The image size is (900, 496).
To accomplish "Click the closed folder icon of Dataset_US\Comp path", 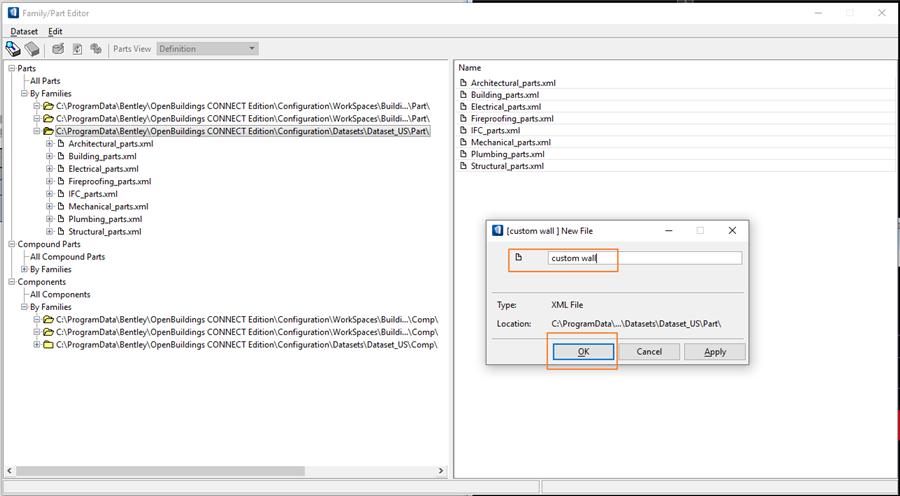I will pyautogui.click(x=48, y=344).
